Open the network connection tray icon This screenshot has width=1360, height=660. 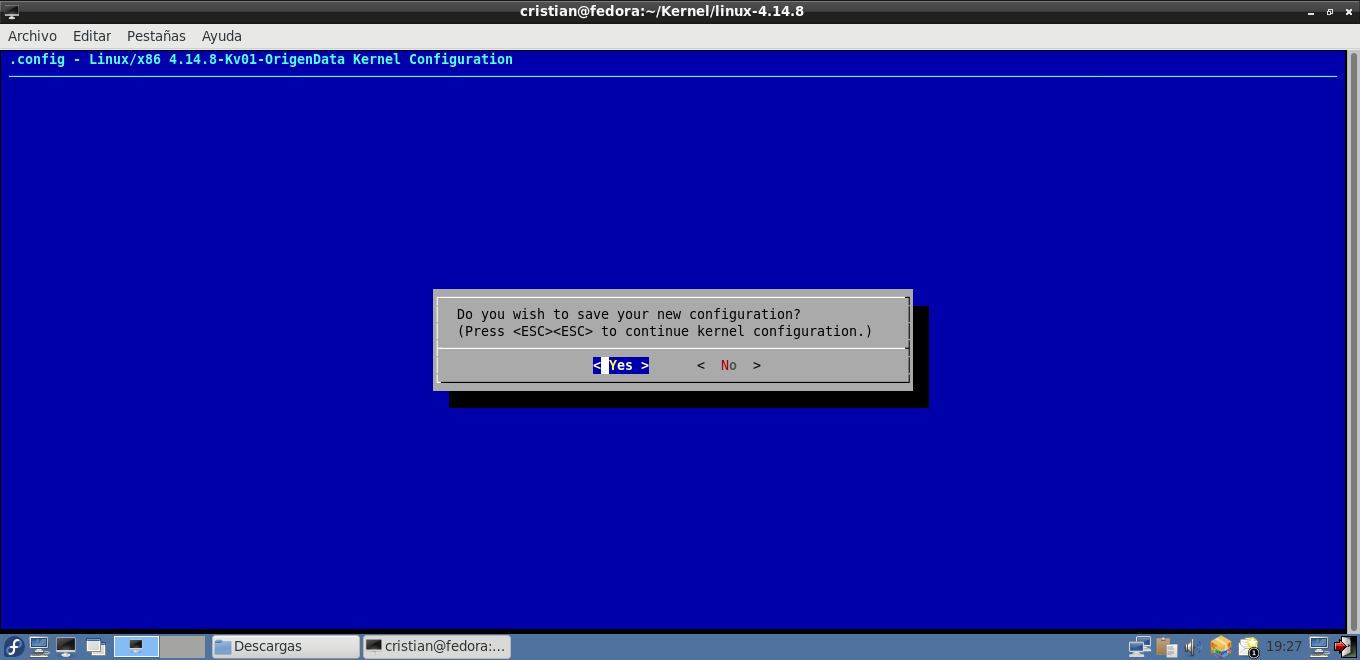click(1140, 647)
